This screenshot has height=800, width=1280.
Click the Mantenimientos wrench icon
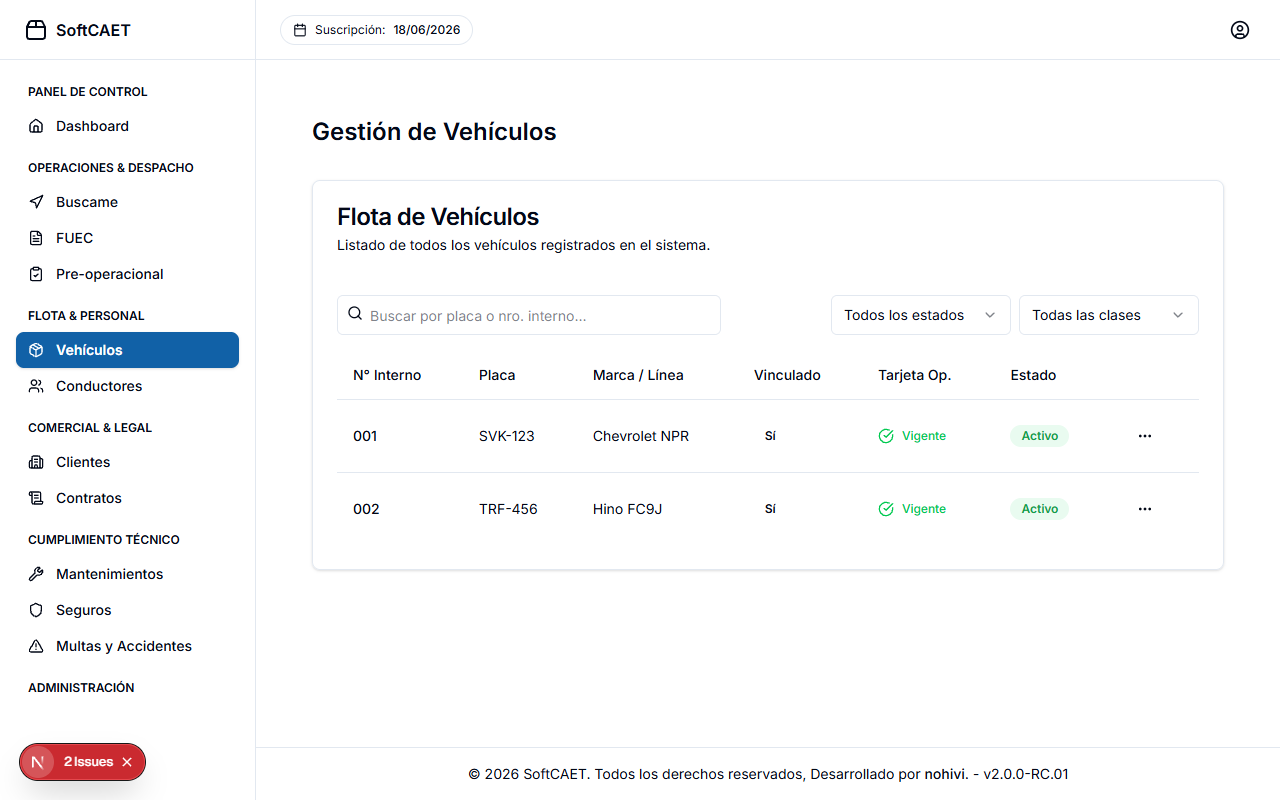click(x=36, y=574)
